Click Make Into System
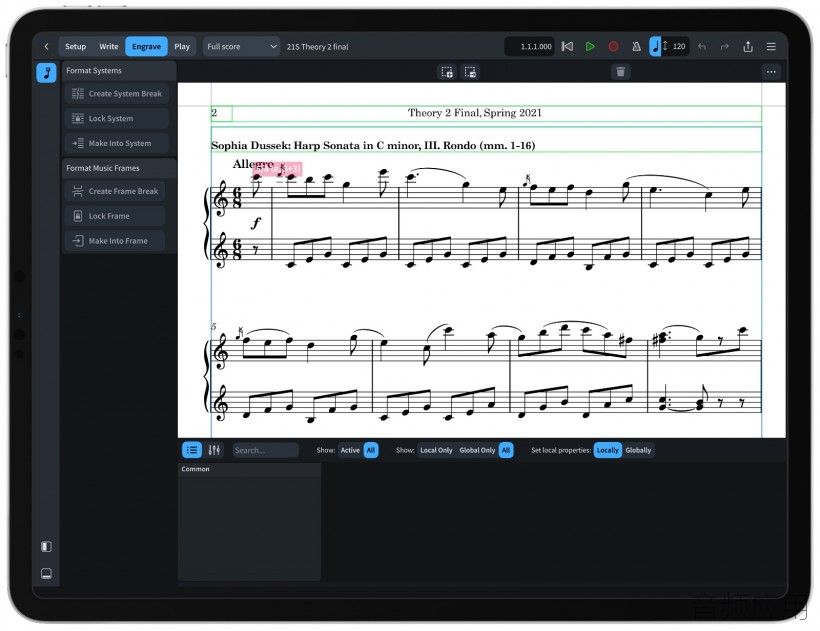The image size is (820, 631). (x=117, y=143)
